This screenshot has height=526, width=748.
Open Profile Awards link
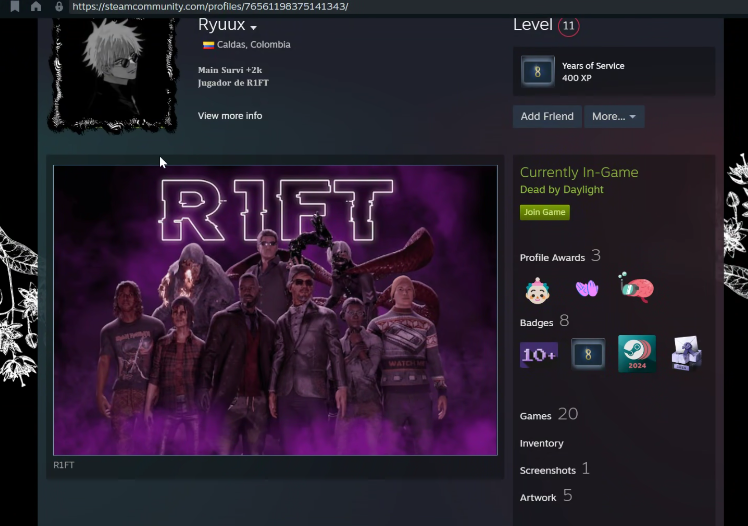[552, 258]
